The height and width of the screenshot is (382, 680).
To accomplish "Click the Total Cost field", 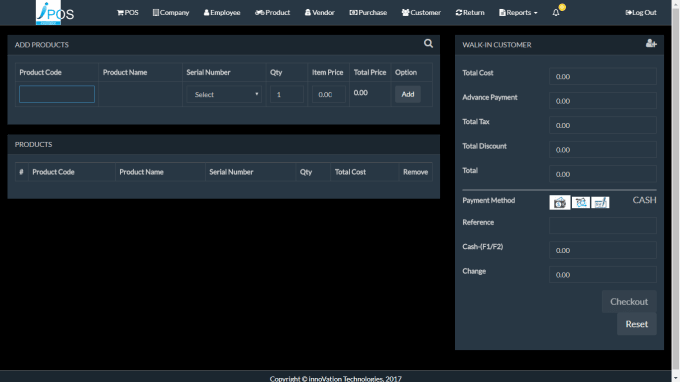I will [x=603, y=76].
